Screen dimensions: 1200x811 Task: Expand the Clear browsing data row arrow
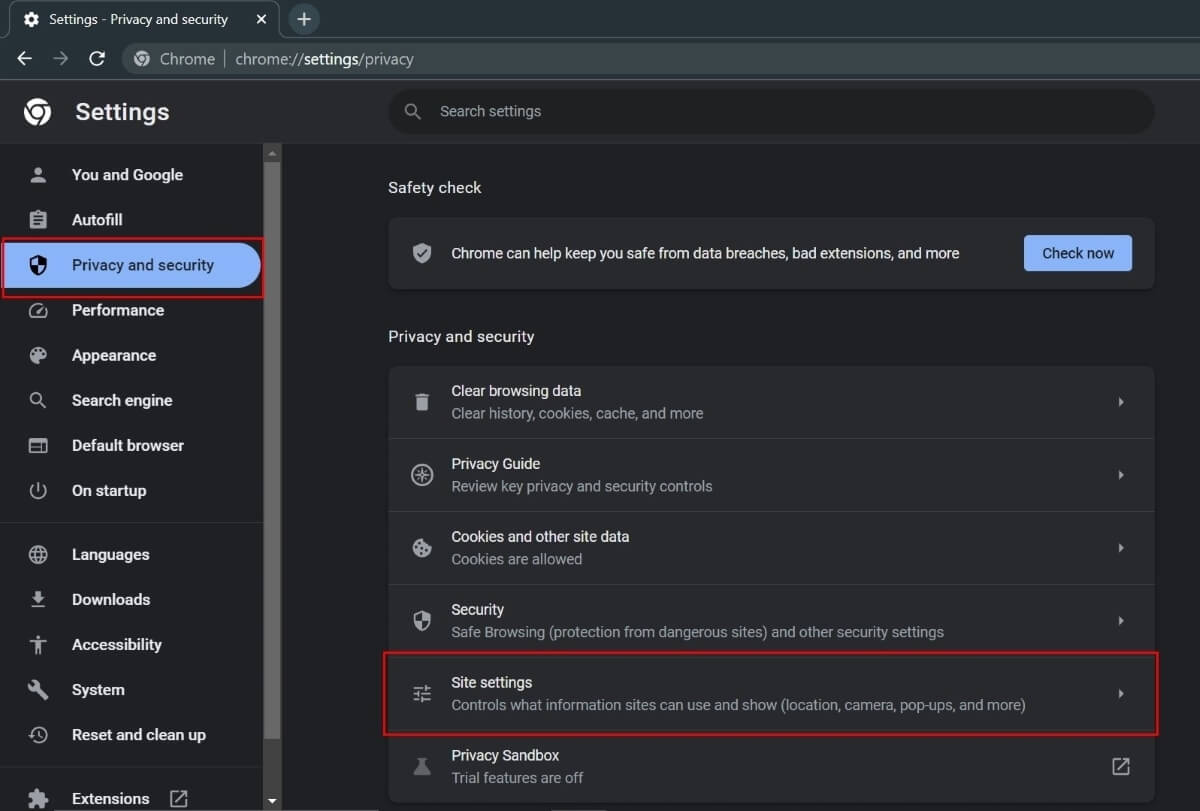click(1121, 401)
